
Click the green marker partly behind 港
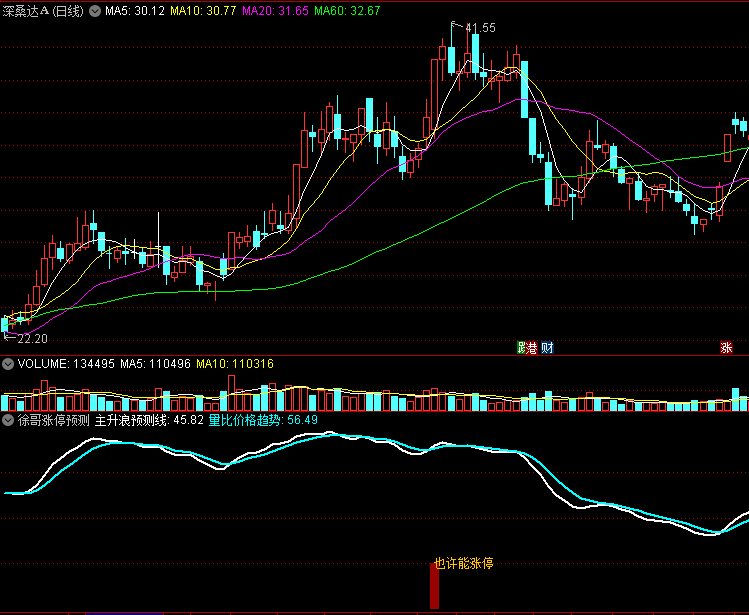tap(521, 347)
